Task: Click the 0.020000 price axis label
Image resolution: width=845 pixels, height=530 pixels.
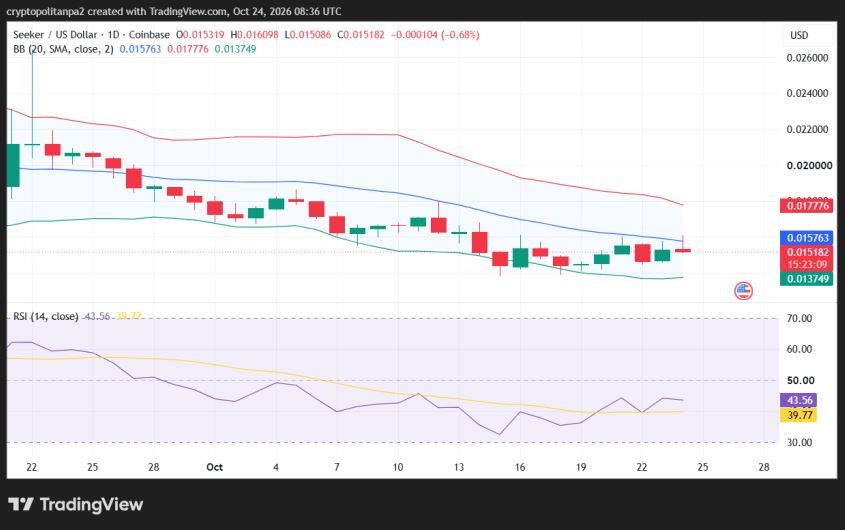Action: 809,166
